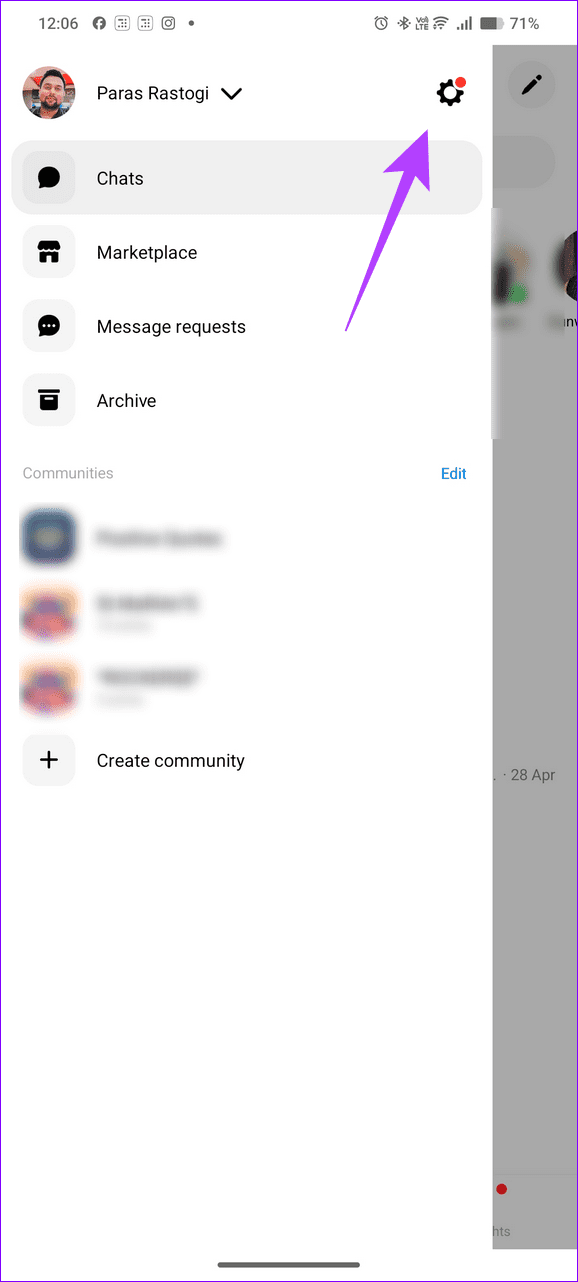This screenshot has height=1282, width=578.
Task: Tap the plus icon for Create community
Action: [x=49, y=760]
